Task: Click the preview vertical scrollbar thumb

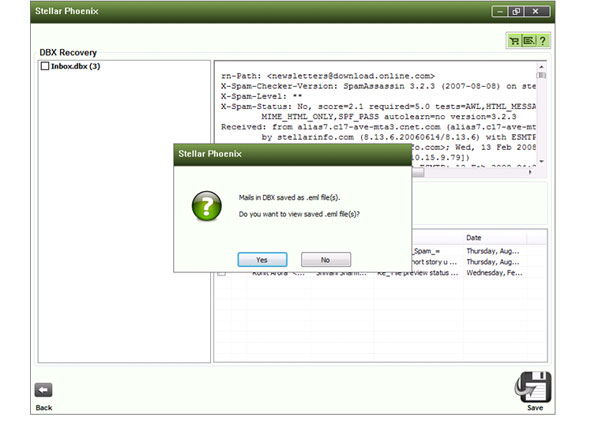Action: pyautogui.click(x=542, y=75)
